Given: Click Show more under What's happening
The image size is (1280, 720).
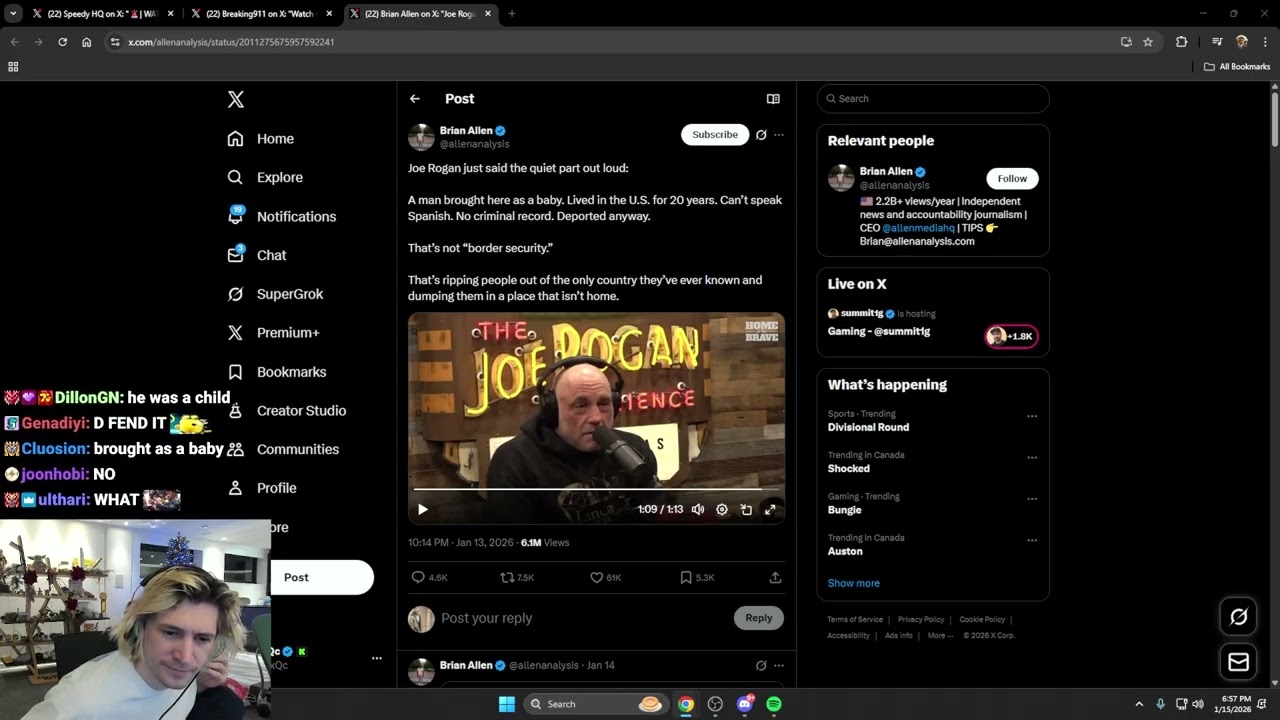Looking at the screenshot, I should click(x=853, y=583).
